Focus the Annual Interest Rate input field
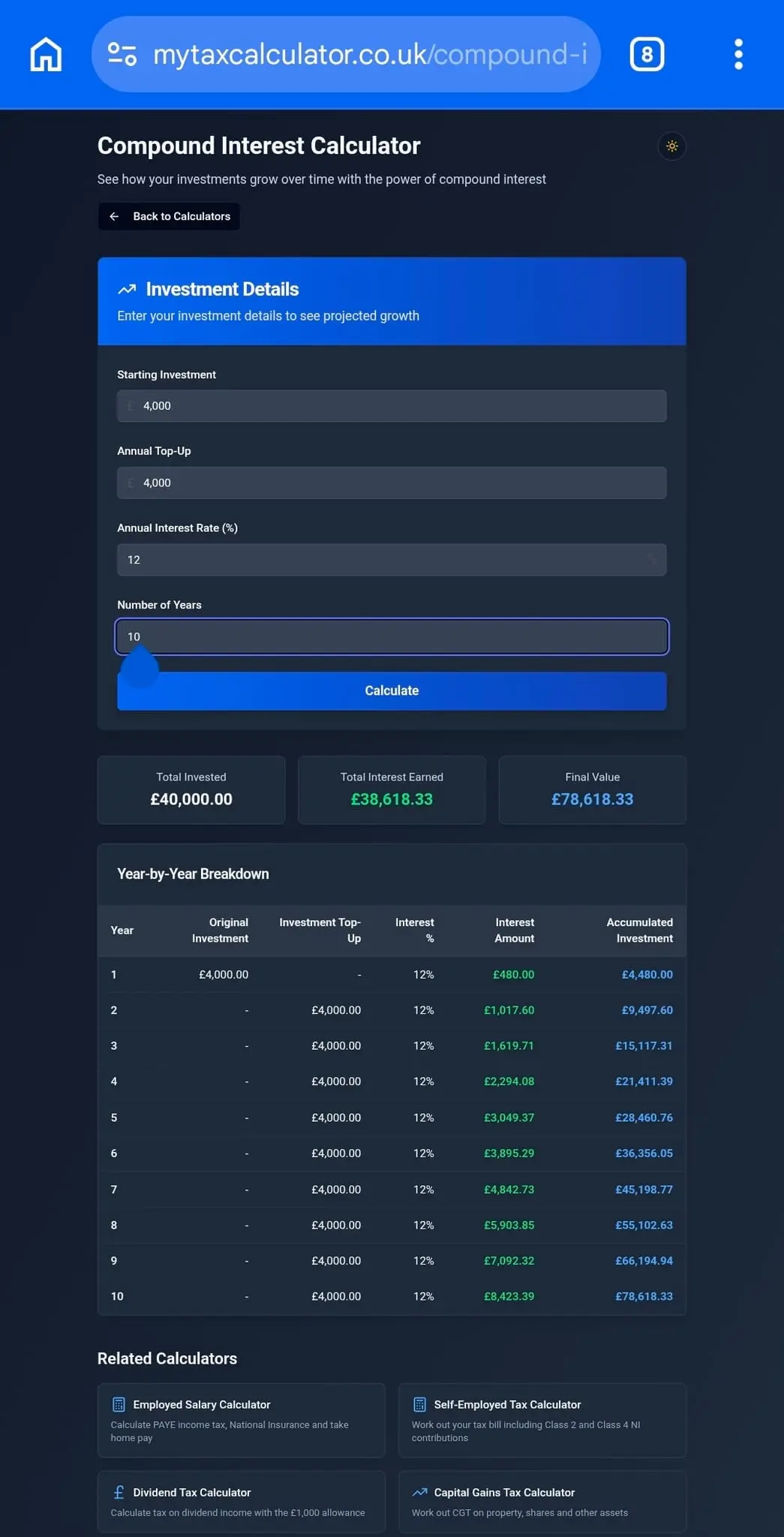The width and height of the screenshot is (784, 1537). [392, 560]
